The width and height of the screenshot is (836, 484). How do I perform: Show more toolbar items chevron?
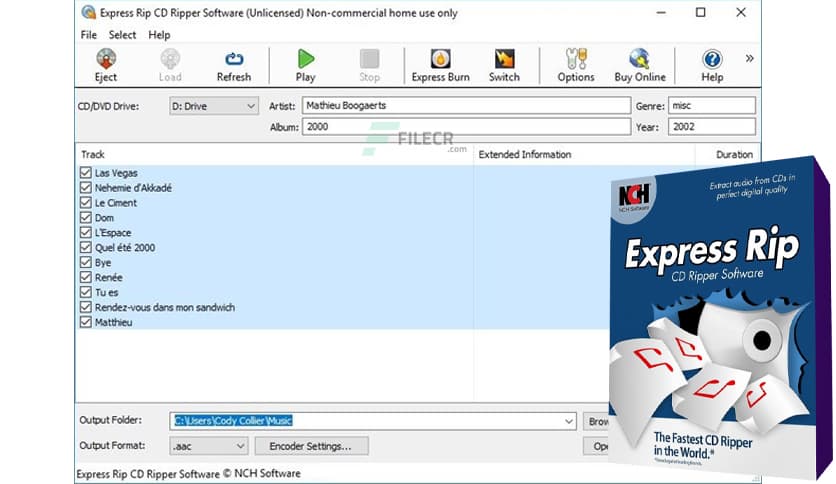coord(750,58)
